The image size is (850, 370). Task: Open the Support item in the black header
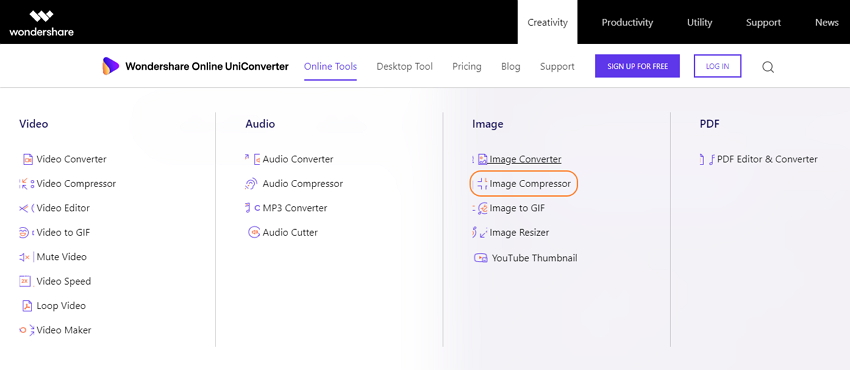[763, 22]
